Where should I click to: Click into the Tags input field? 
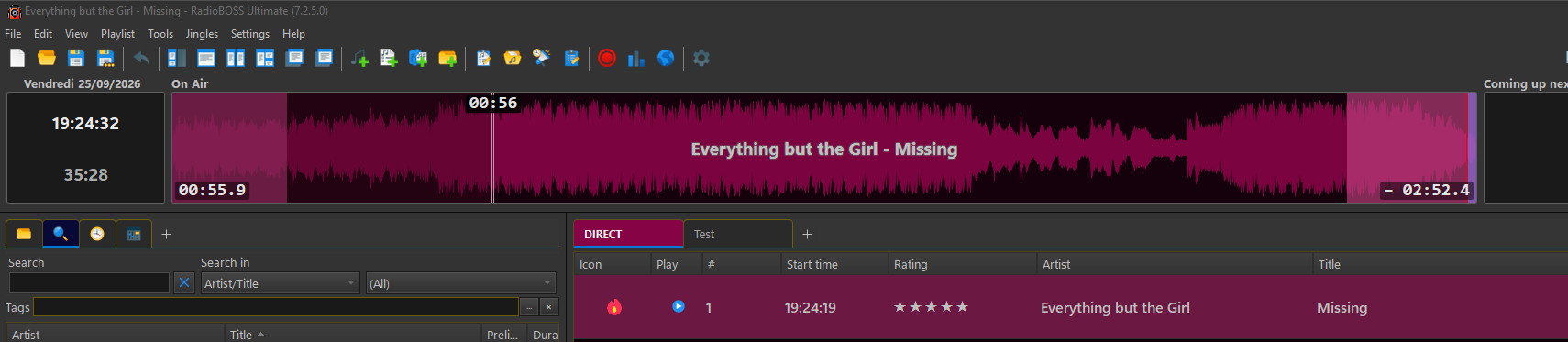coord(276,307)
